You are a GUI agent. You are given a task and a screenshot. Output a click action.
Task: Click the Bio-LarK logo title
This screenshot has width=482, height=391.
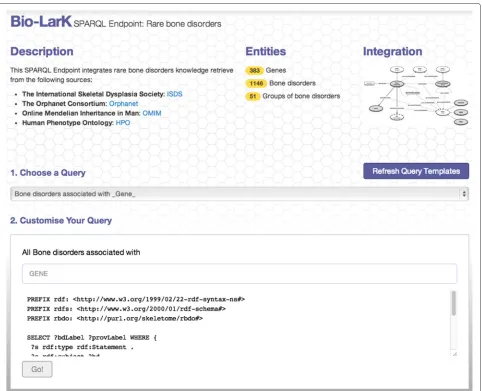(41, 22)
